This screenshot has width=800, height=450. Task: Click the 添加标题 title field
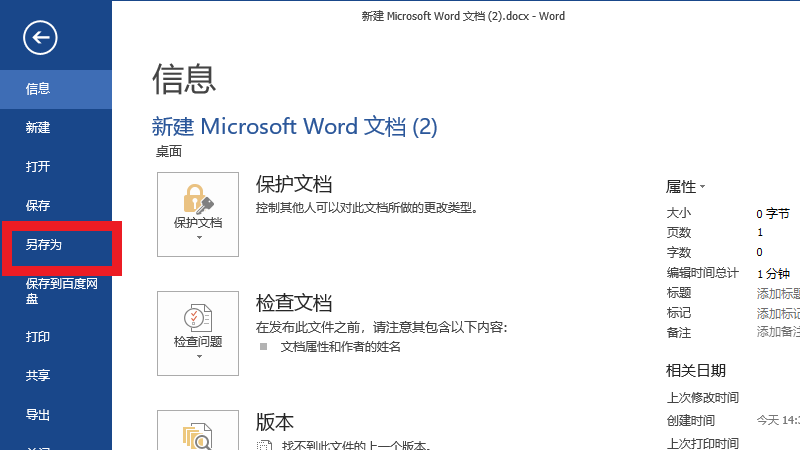(x=777, y=293)
